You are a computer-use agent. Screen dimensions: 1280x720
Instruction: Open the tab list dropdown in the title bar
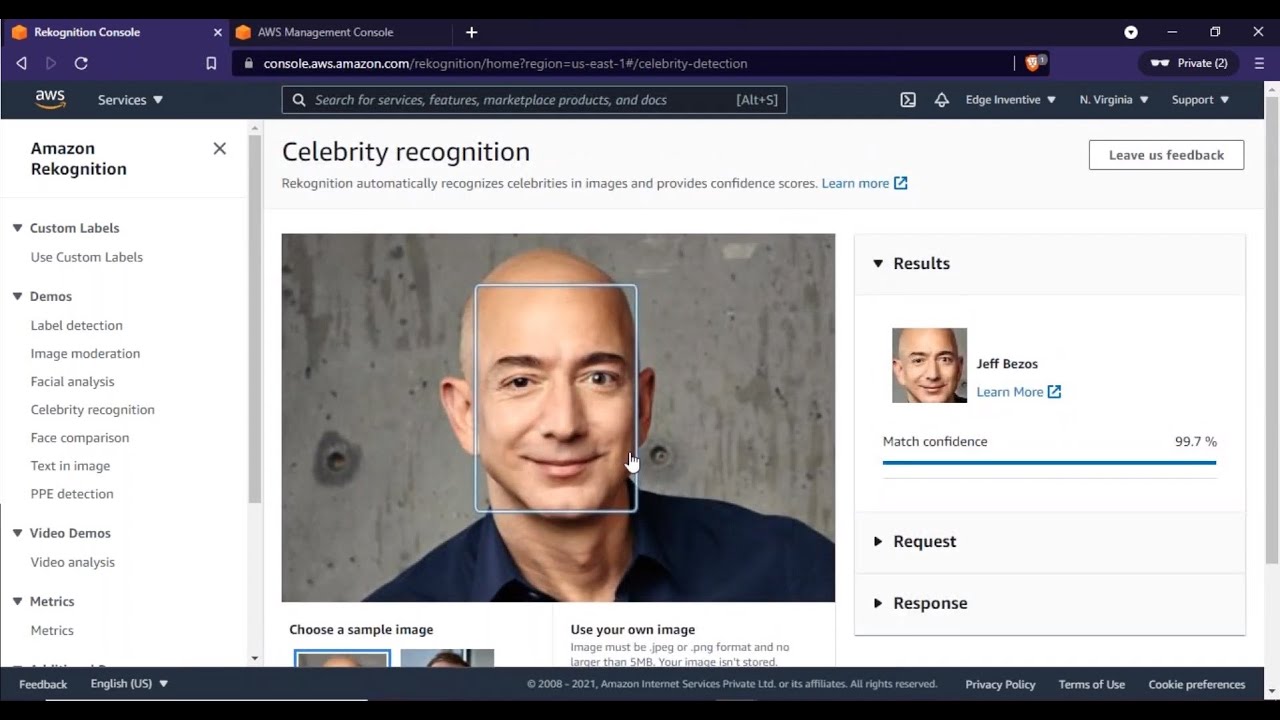pyautogui.click(x=1131, y=32)
